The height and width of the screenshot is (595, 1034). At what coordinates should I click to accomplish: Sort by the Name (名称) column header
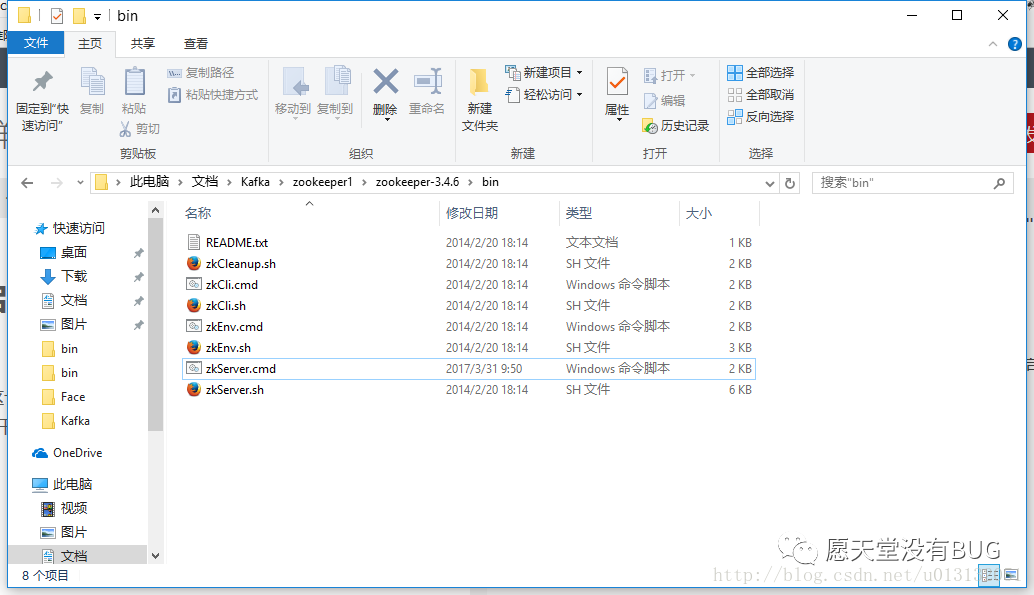click(x=198, y=213)
